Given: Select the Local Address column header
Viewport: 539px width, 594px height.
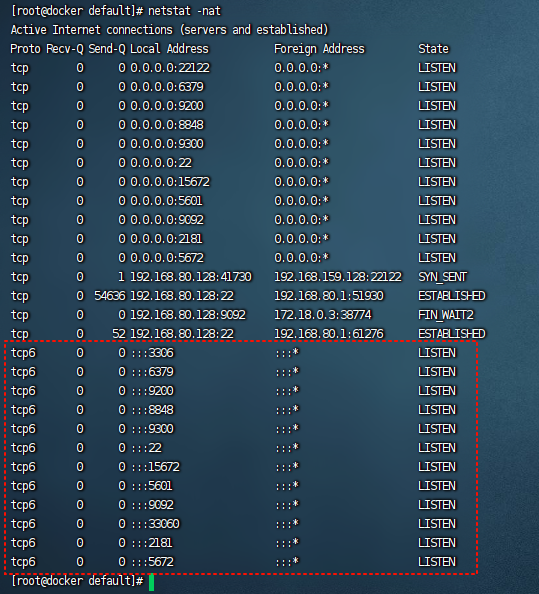Looking at the screenshot, I should (x=169, y=49).
